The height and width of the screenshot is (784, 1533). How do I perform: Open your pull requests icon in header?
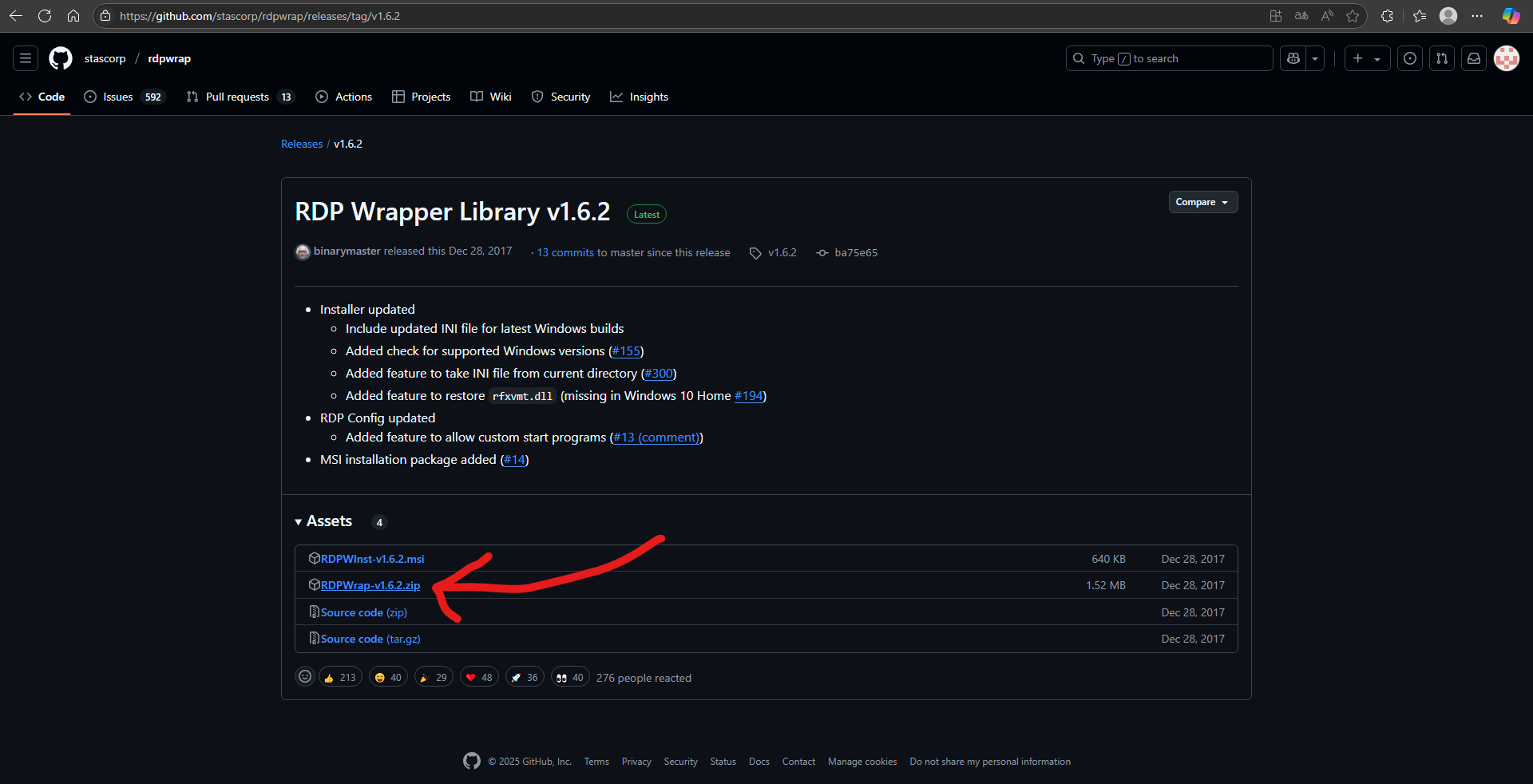1442,58
